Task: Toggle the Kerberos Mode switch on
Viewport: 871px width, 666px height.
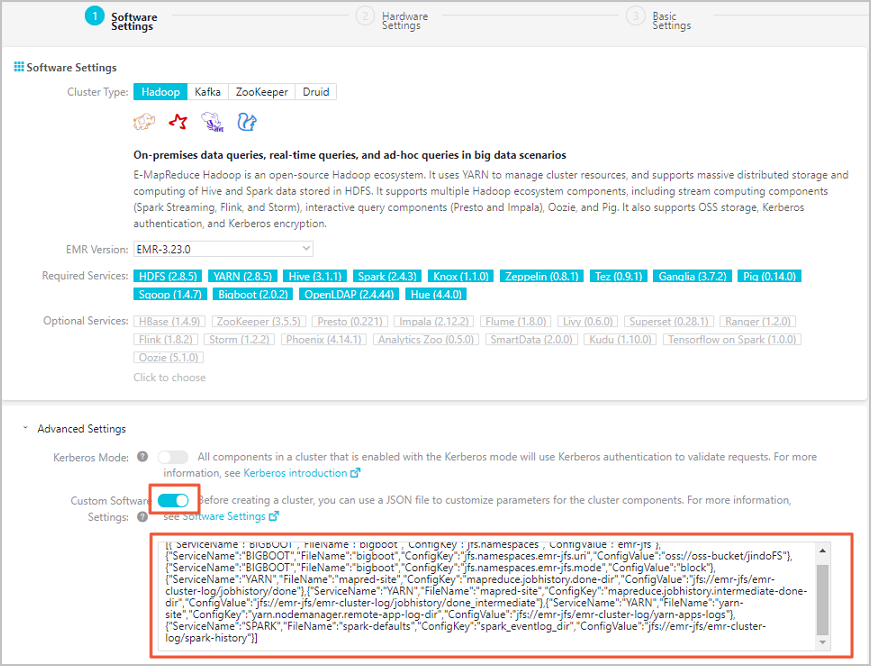Action: pos(172,456)
